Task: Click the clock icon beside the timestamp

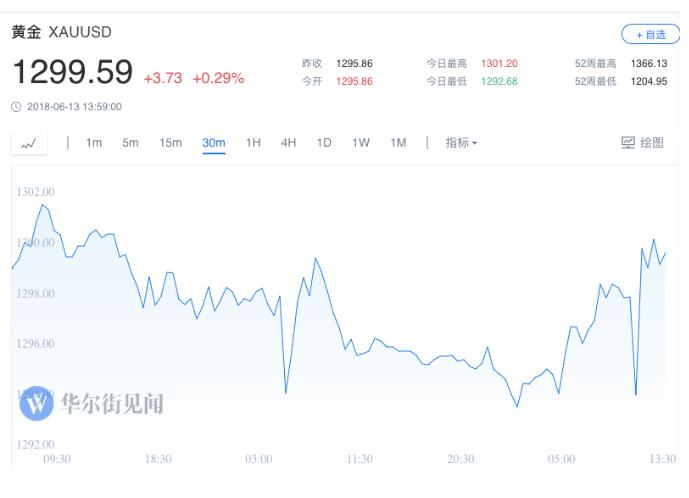Action: point(16,106)
